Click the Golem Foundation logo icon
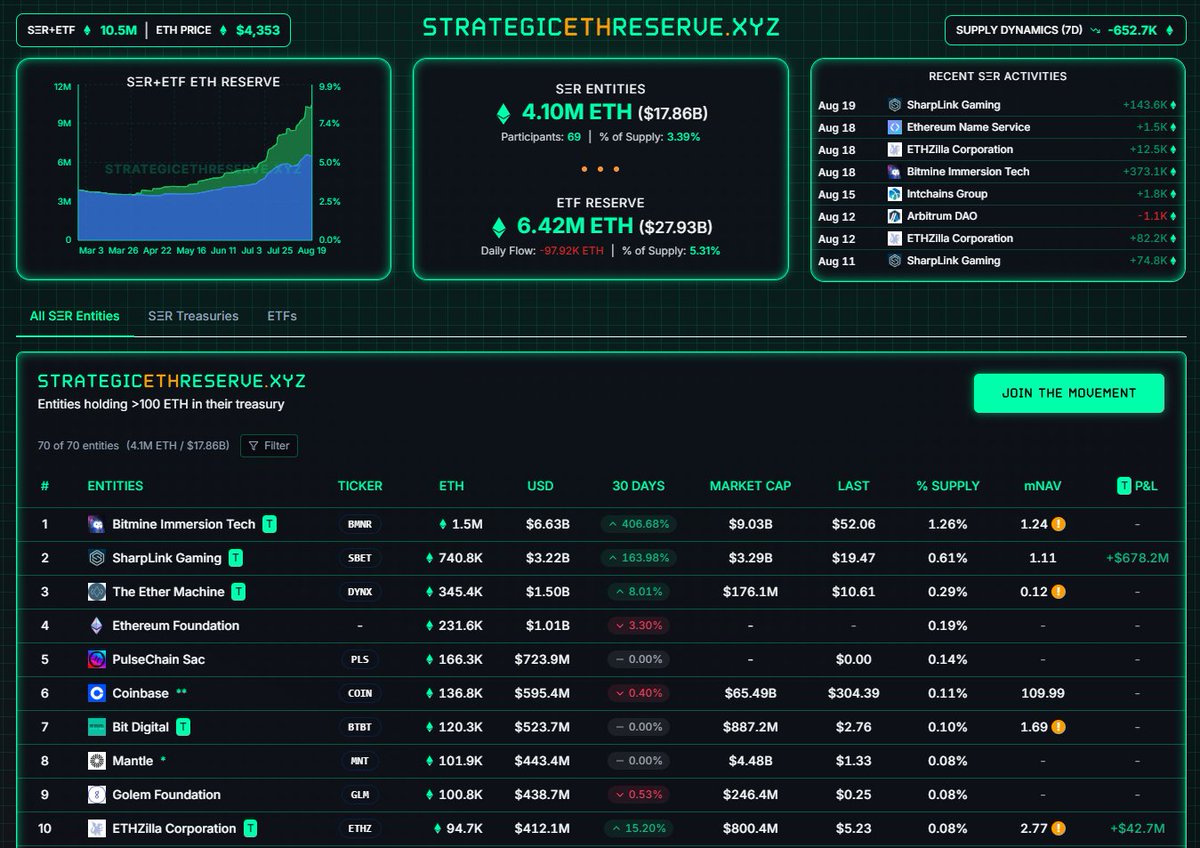 (97, 795)
